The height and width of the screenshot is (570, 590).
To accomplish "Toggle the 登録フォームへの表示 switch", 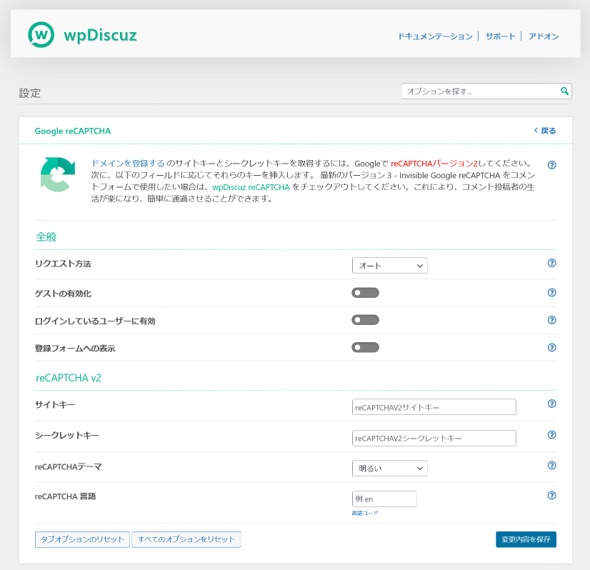I will [365, 347].
